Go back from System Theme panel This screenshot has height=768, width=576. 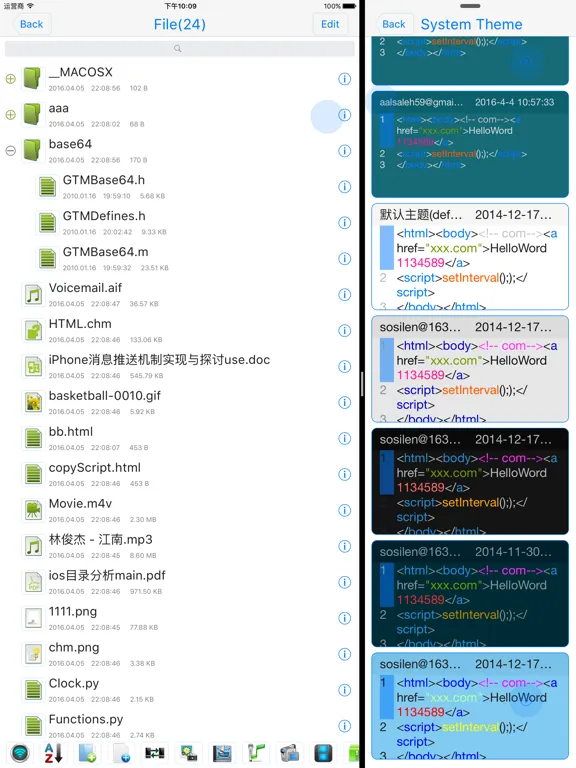pyautogui.click(x=393, y=24)
